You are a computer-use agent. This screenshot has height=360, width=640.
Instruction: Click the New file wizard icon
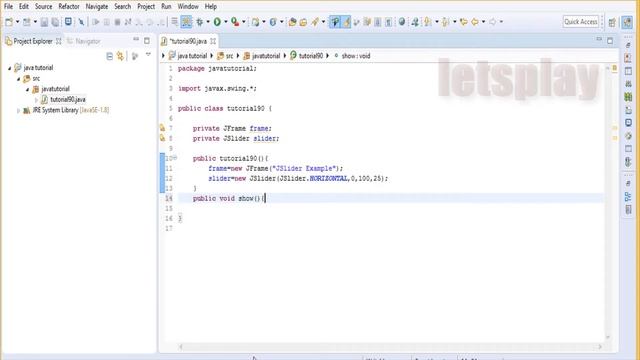(x=9, y=22)
